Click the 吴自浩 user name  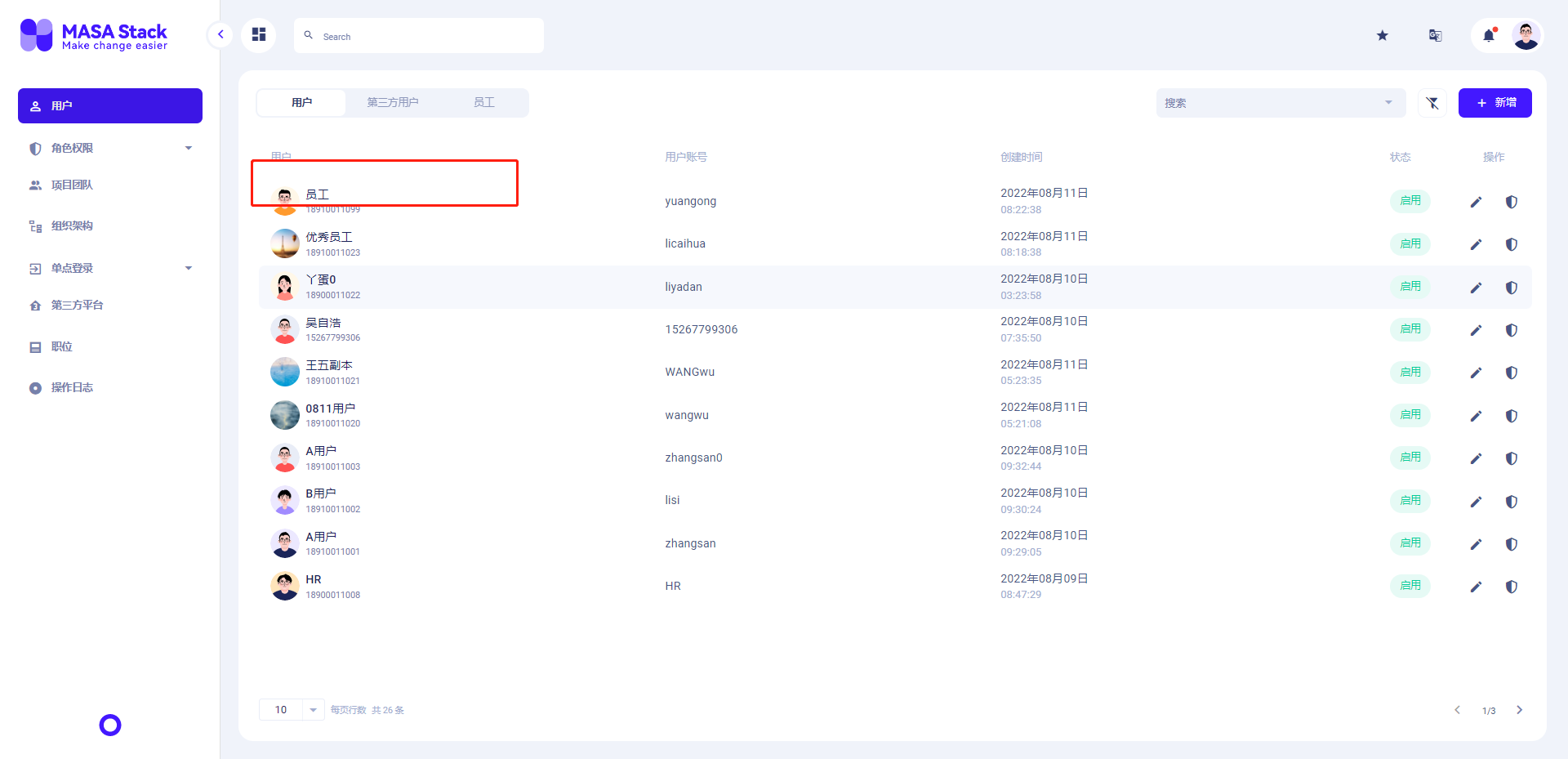tap(323, 323)
